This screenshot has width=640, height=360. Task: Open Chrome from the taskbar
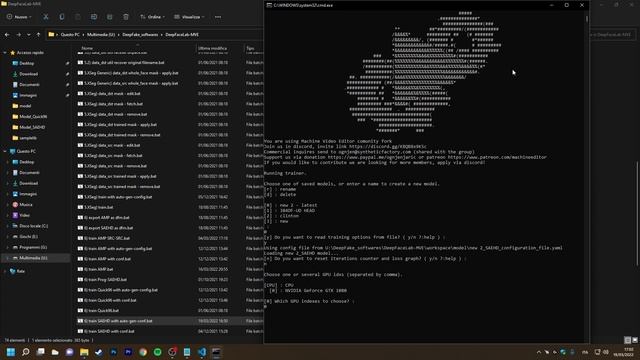pos(143,352)
